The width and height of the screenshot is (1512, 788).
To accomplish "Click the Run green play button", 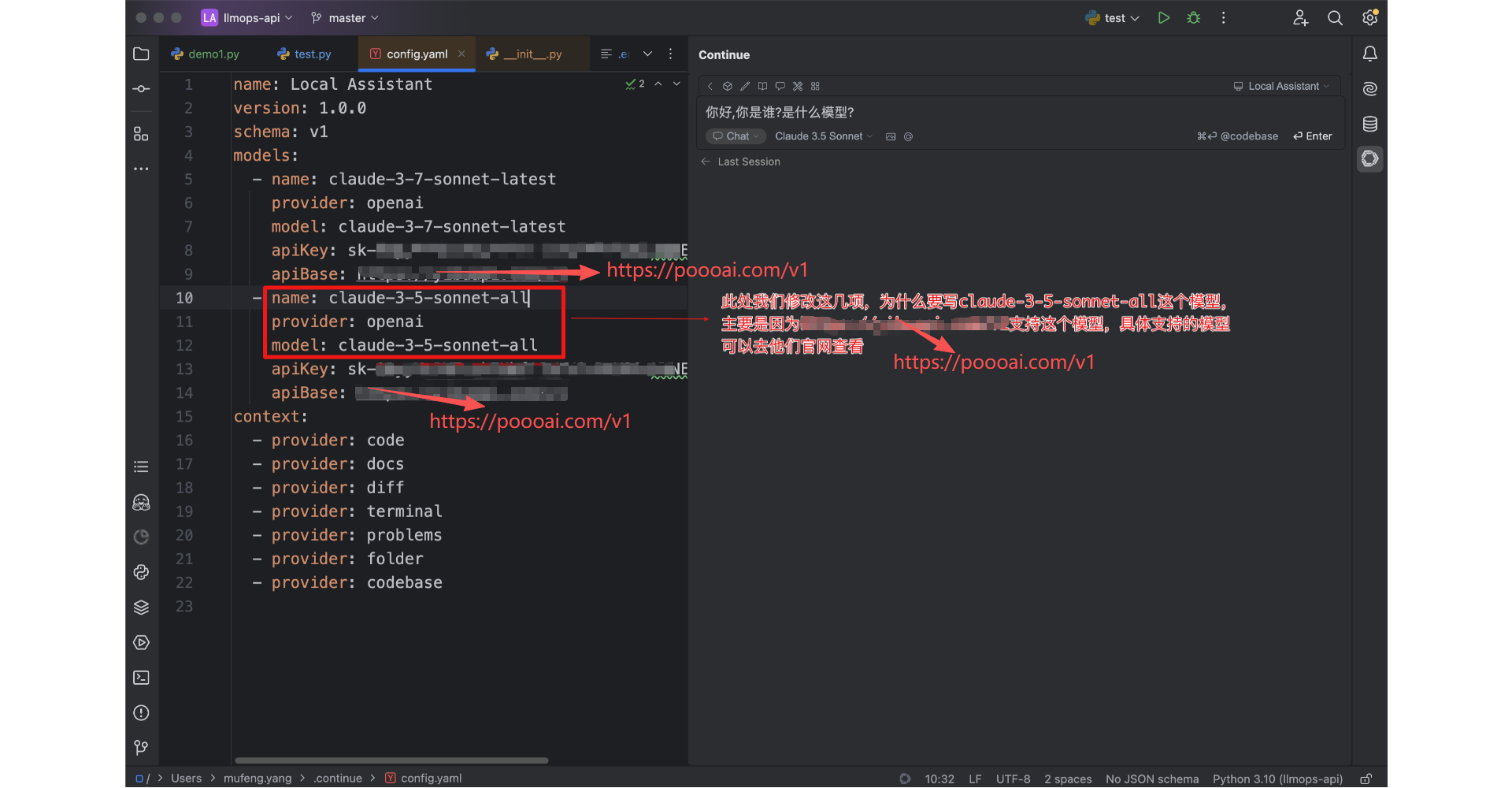I will (1163, 18).
